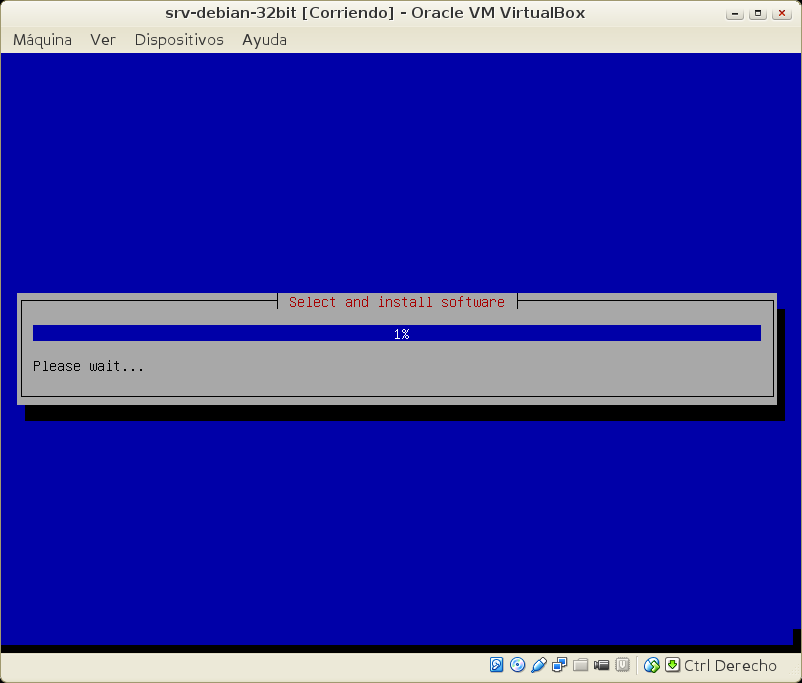Image resolution: width=802 pixels, height=683 pixels.
Task: Open network adapter status icon
Action: [x=560, y=665]
